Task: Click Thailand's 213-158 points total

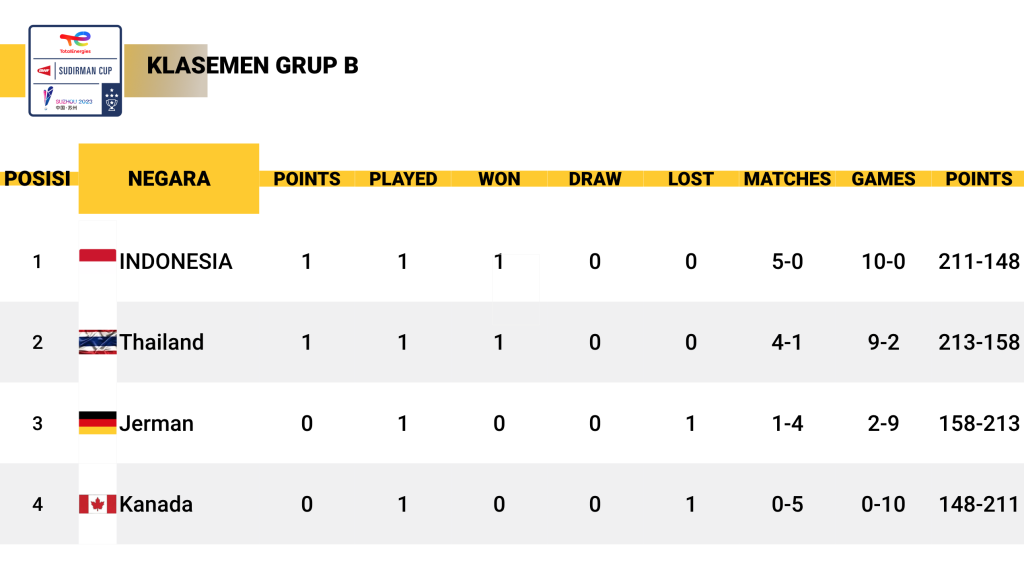Action: tap(979, 342)
